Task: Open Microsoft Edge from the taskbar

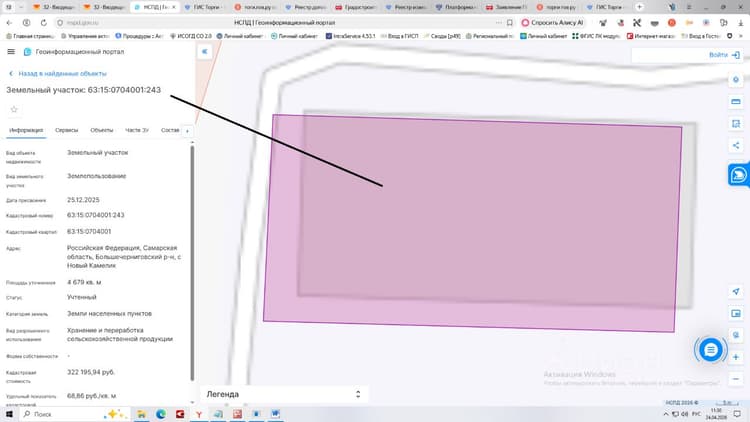Action: [161, 414]
